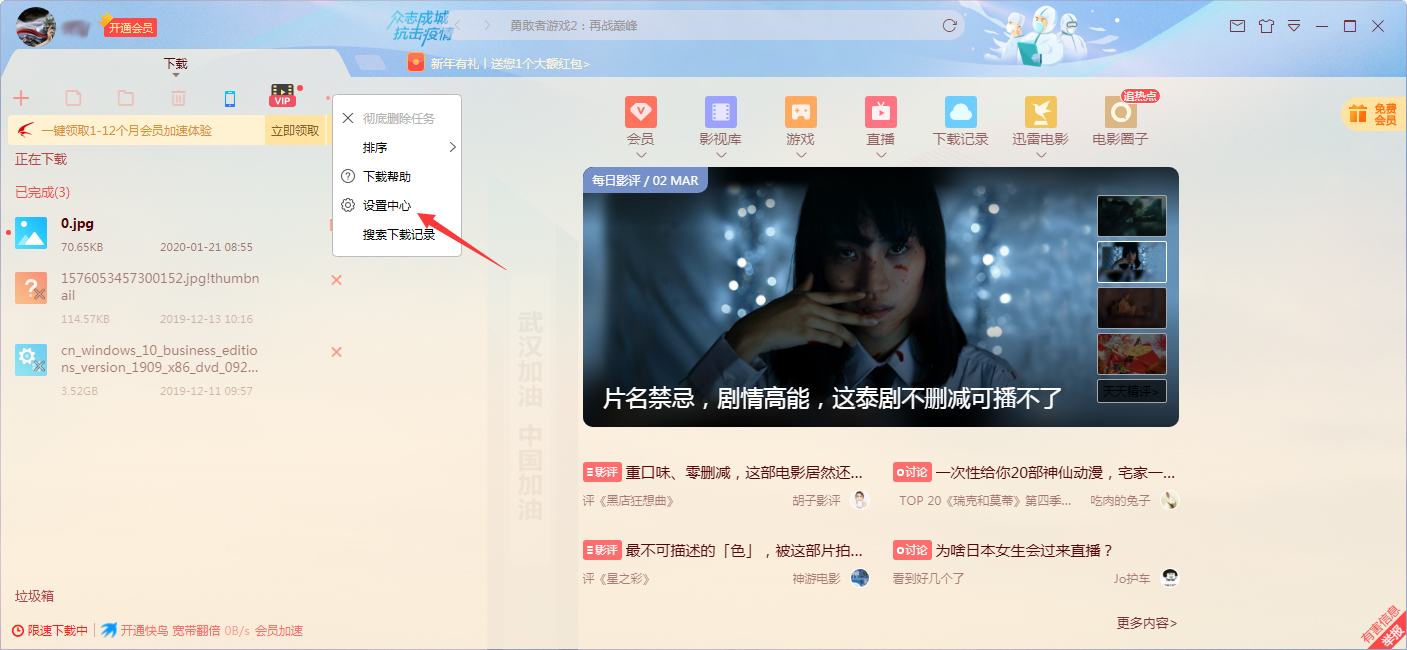Viewport: 1407px width, 650px height.
Task: Click the browser forward arrow
Action: (x=488, y=25)
